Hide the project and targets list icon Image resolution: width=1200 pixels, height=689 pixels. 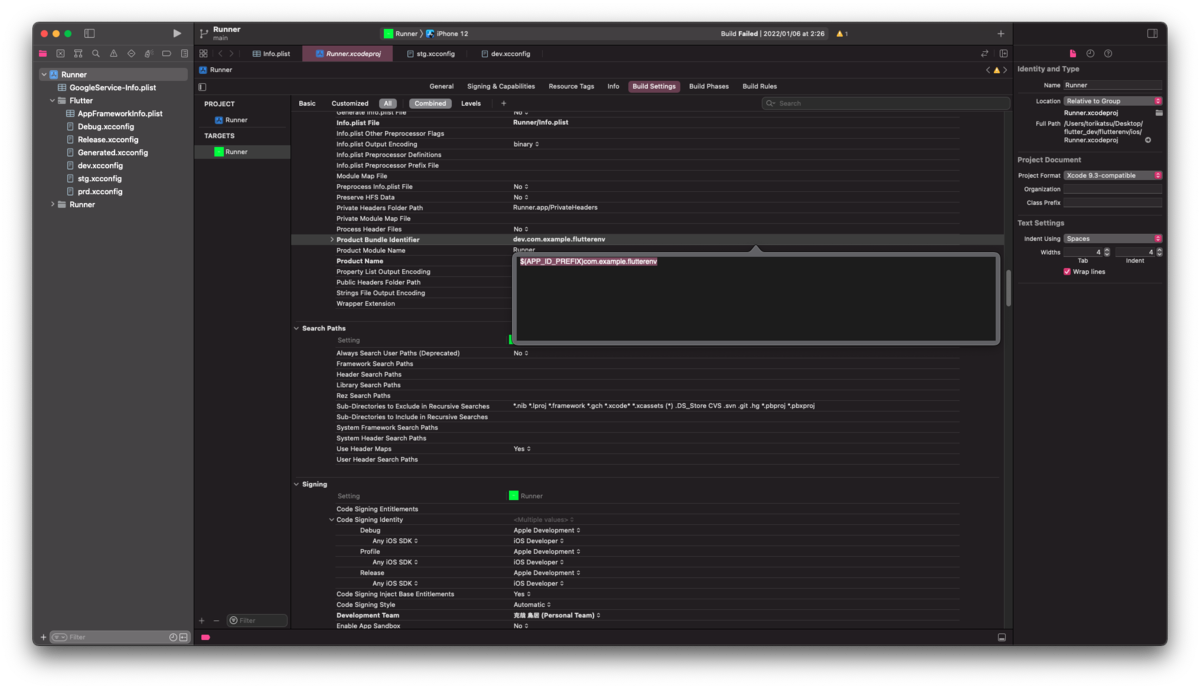tap(203, 86)
